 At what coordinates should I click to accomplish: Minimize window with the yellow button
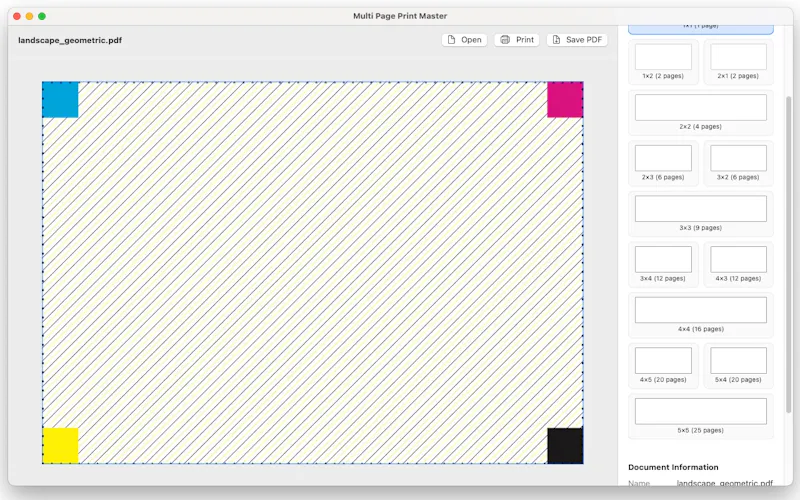[x=30, y=16]
